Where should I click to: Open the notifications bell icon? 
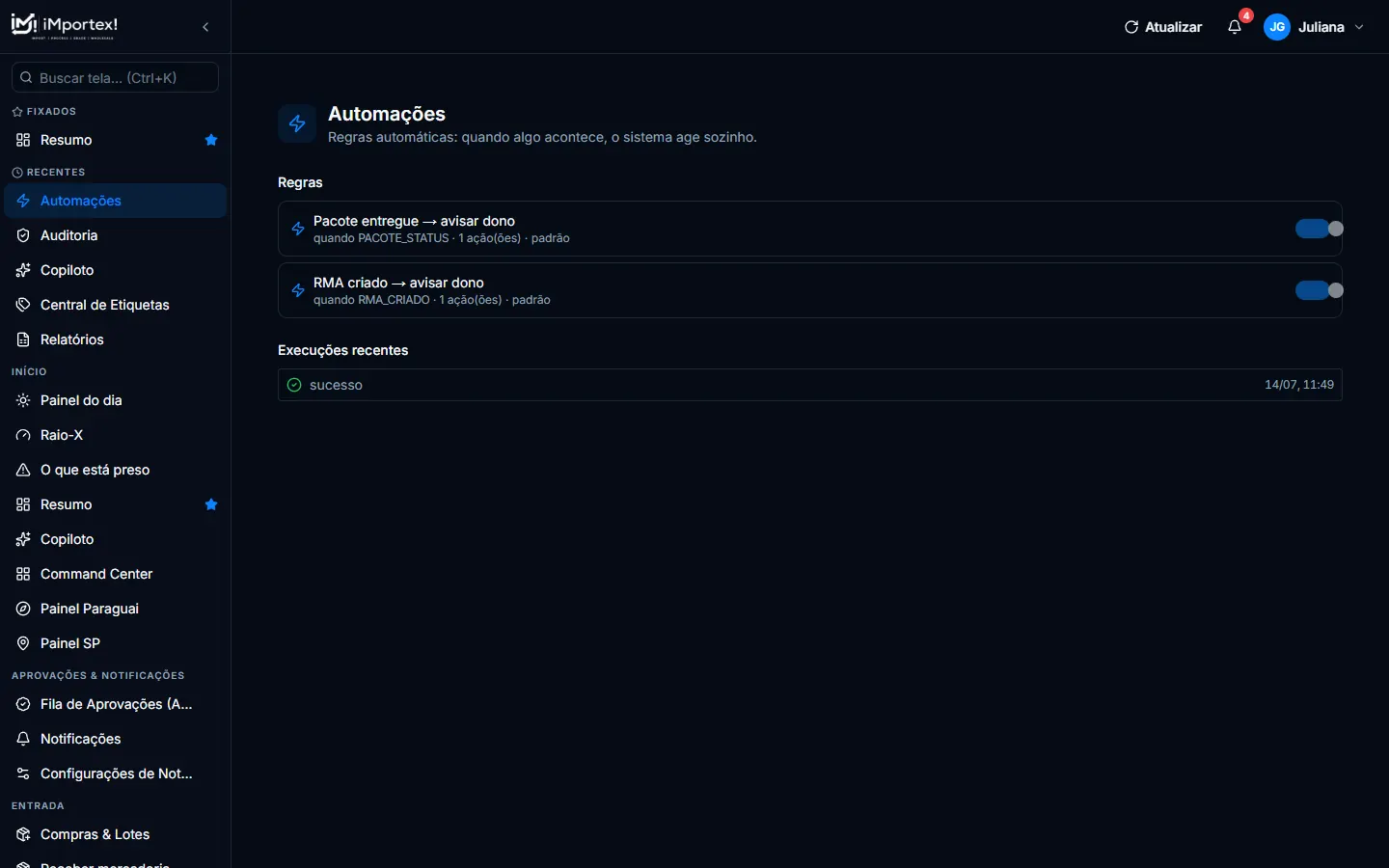pyautogui.click(x=1235, y=27)
